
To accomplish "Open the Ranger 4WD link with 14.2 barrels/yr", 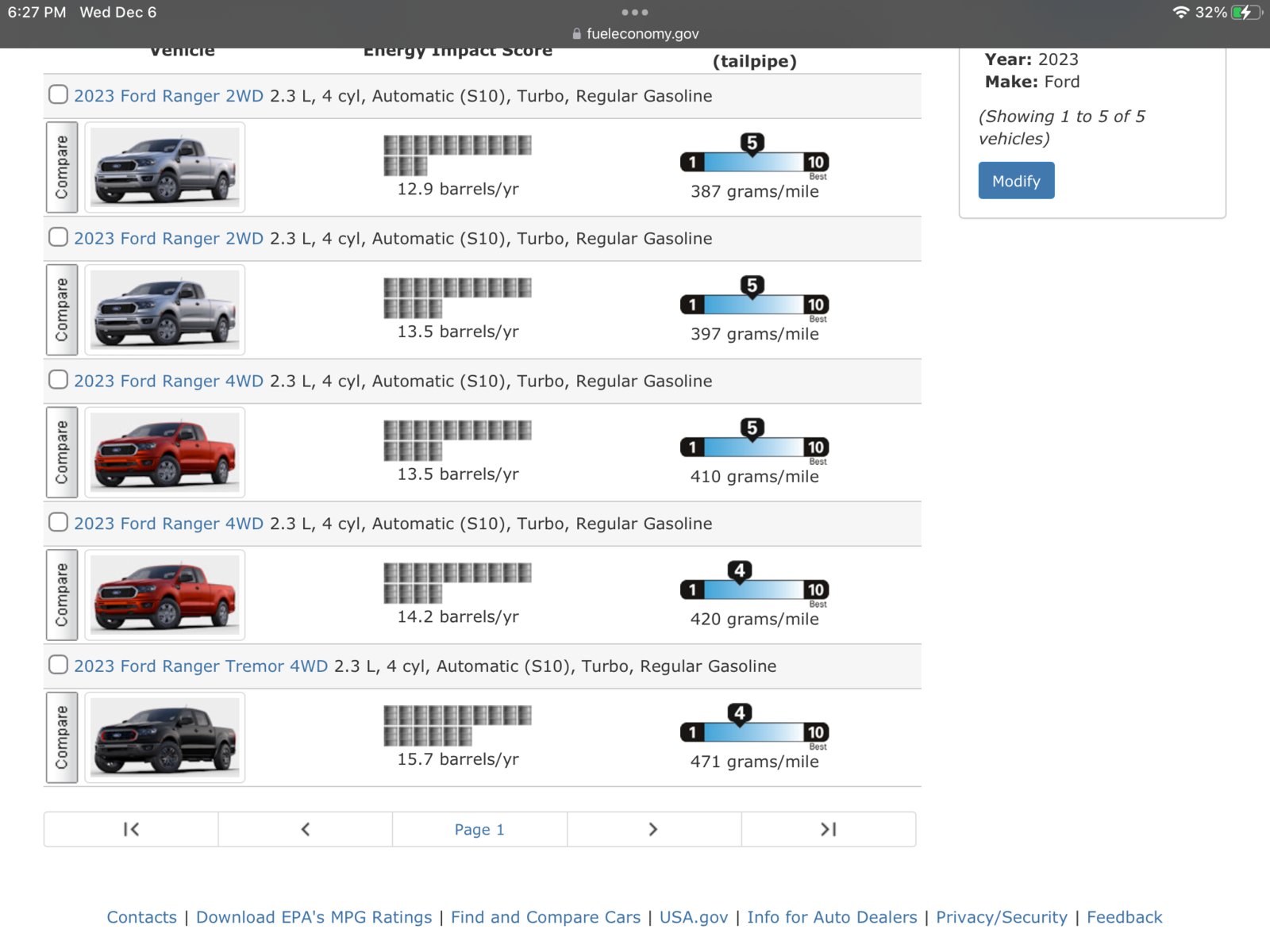I will click(x=168, y=524).
